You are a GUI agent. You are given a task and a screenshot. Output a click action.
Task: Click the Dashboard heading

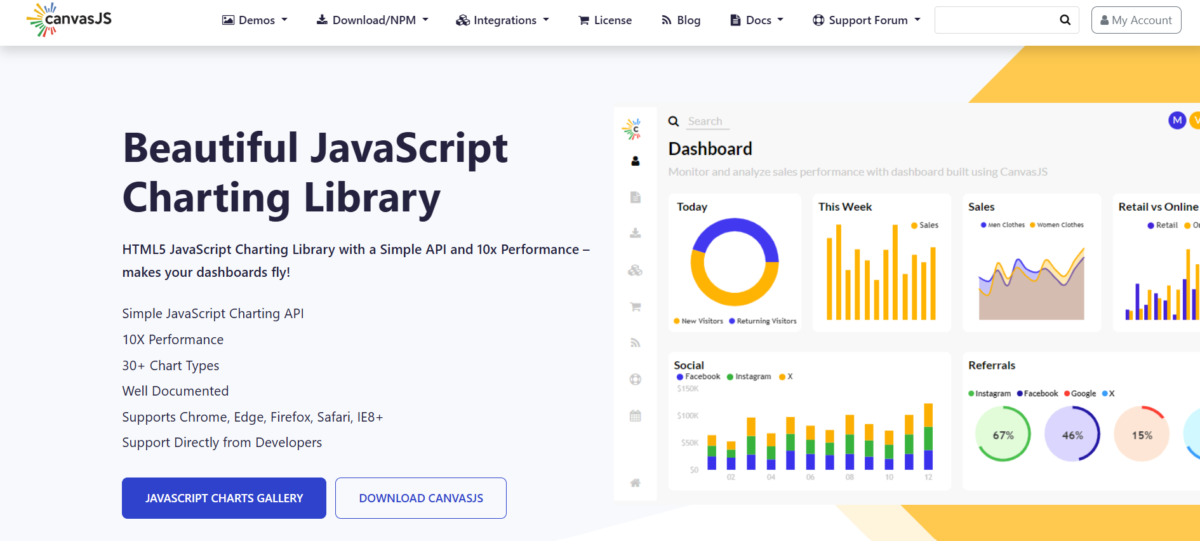pyautogui.click(x=710, y=149)
